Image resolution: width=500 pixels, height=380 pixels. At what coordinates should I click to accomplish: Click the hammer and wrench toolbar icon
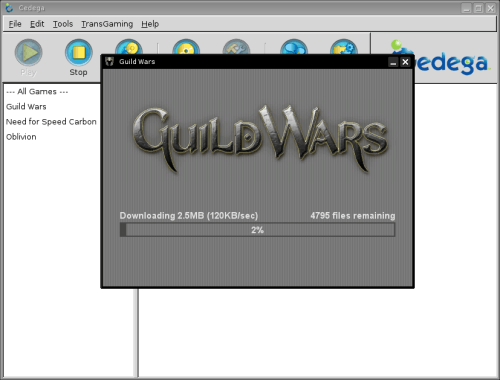point(236,47)
